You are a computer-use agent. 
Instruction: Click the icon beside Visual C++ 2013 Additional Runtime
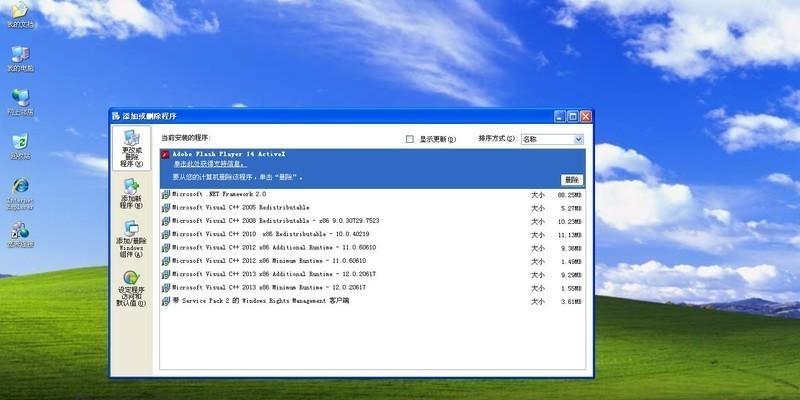tap(165, 274)
